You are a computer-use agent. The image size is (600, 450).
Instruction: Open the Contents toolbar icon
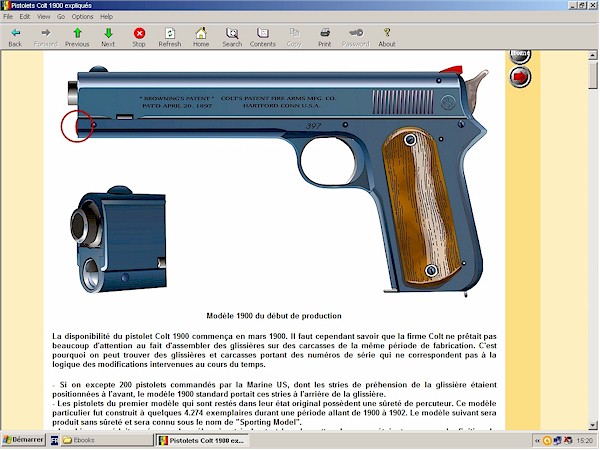tap(262, 33)
